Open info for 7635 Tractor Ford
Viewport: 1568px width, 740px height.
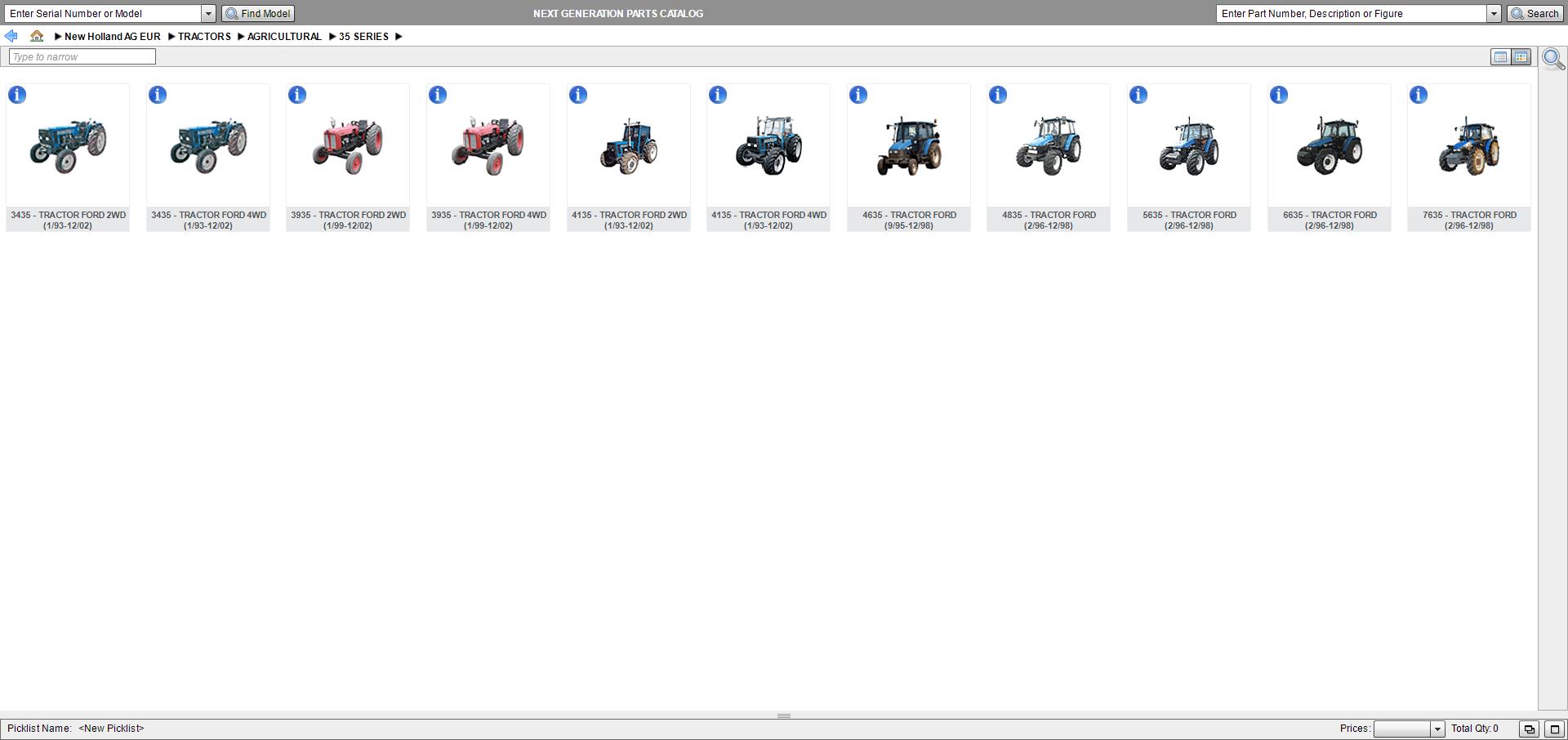tap(1419, 95)
